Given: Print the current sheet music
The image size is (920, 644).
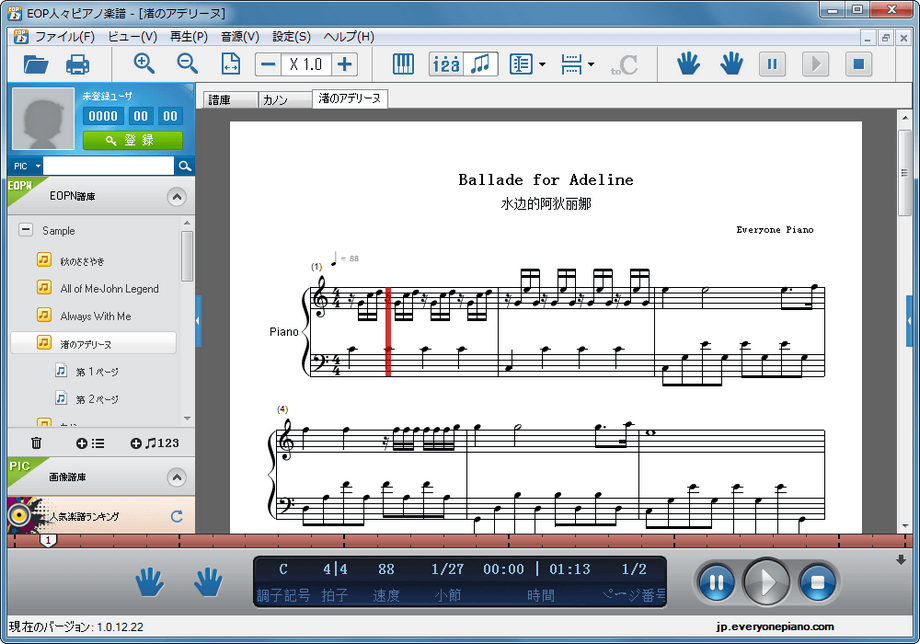Looking at the screenshot, I should pyautogui.click(x=77, y=64).
